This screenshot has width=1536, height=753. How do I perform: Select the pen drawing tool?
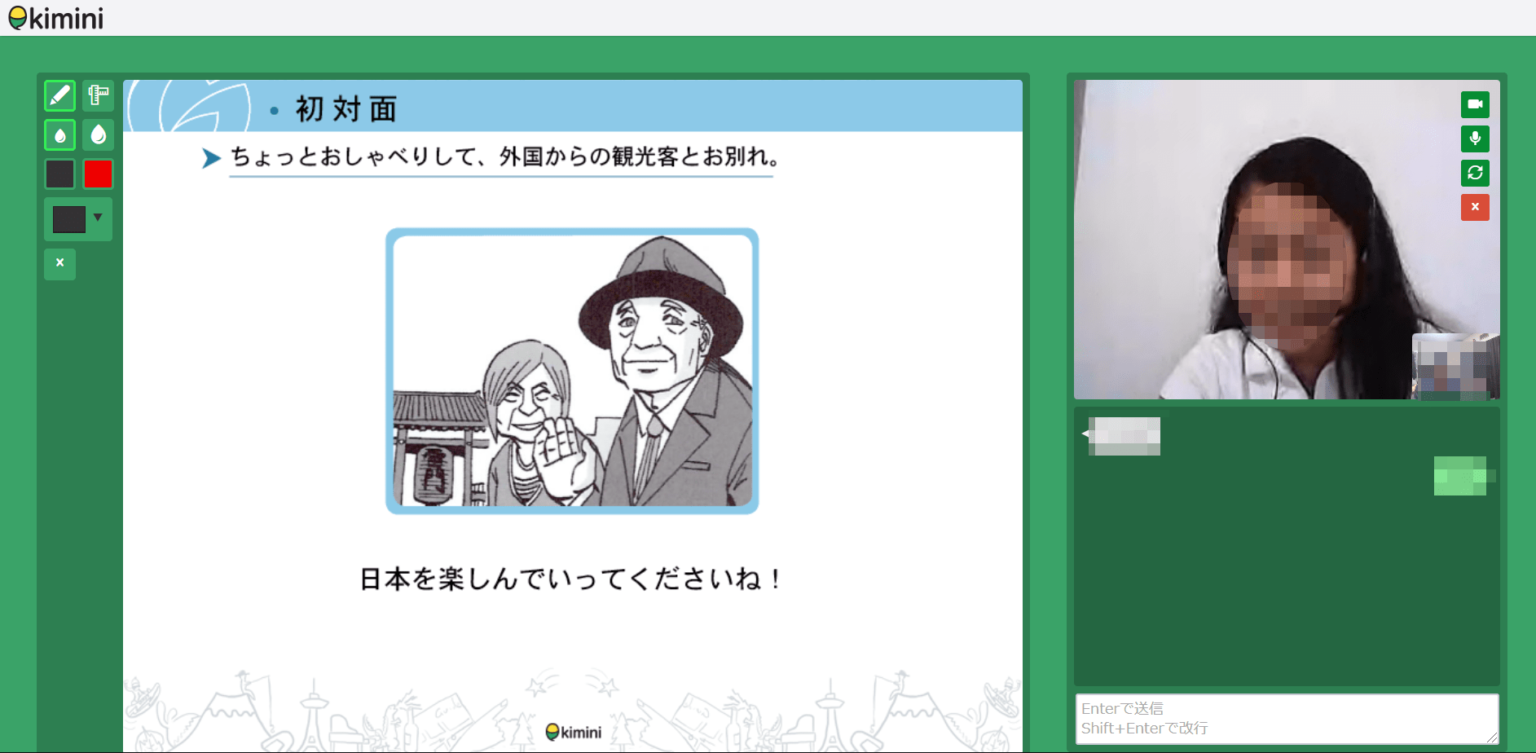(59, 95)
